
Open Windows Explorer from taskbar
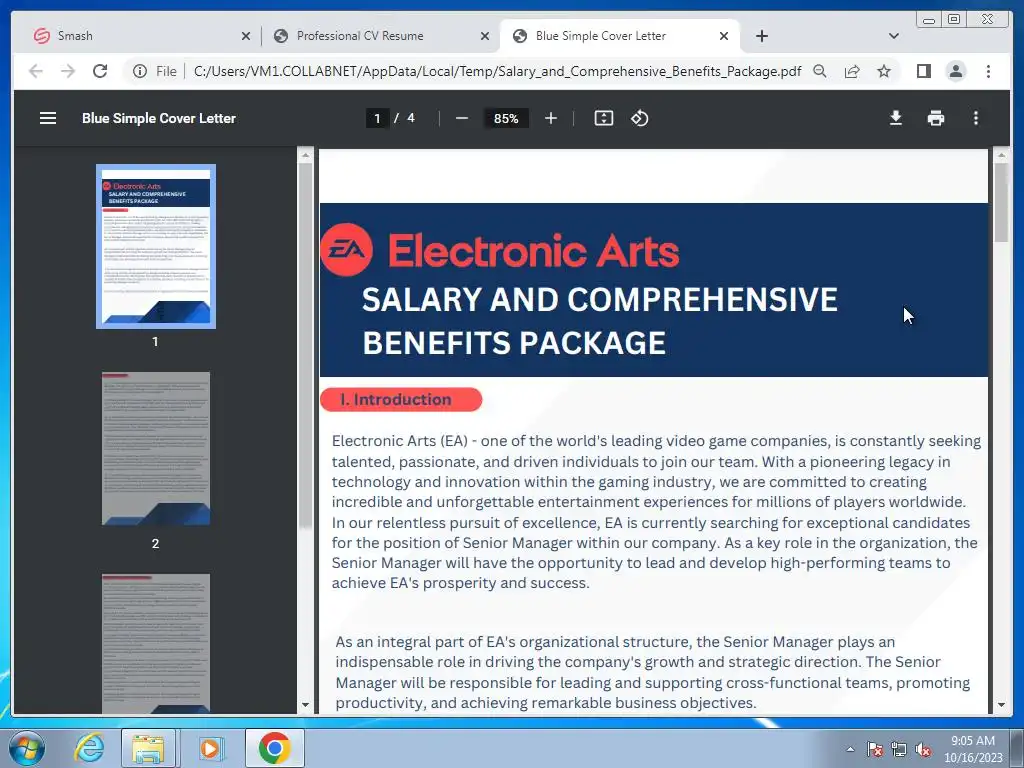(148, 748)
